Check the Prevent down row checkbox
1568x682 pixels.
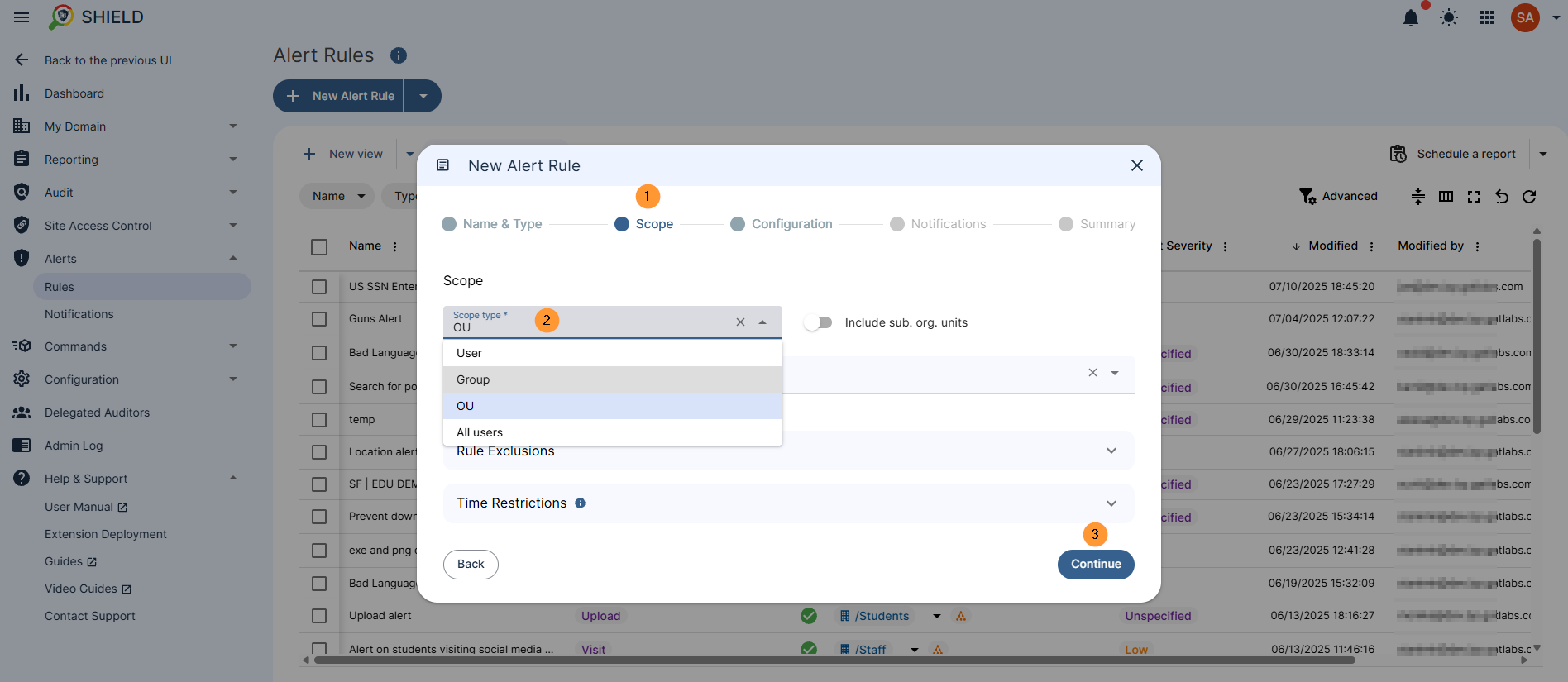319,517
